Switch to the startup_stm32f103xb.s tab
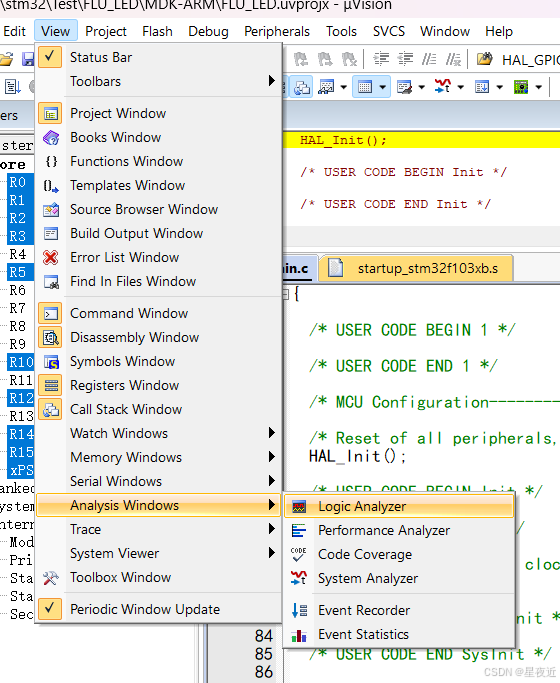This screenshot has height=683, width=560. click(416, 268)
